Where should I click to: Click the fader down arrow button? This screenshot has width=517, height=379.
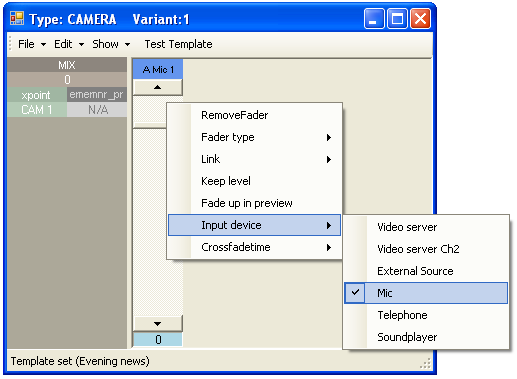pyautogui.click(x=158, y=323)
